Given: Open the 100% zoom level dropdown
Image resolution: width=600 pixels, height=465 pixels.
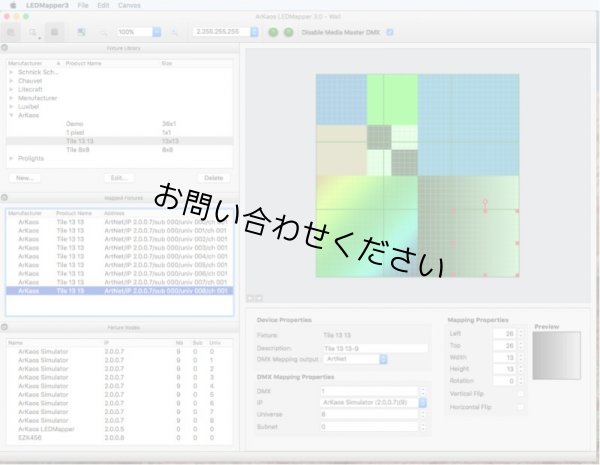Looking at the screenshot, I should [155, 32].
